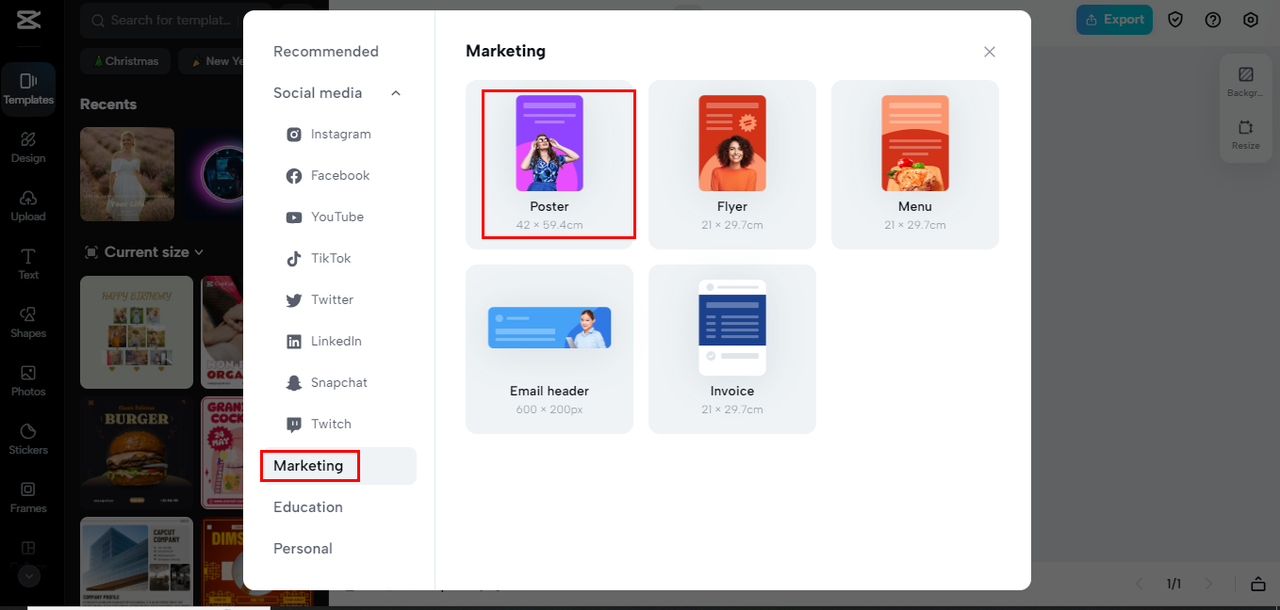Click the Export button
Screen dimensions: 1280x610
coord(1114,19)
